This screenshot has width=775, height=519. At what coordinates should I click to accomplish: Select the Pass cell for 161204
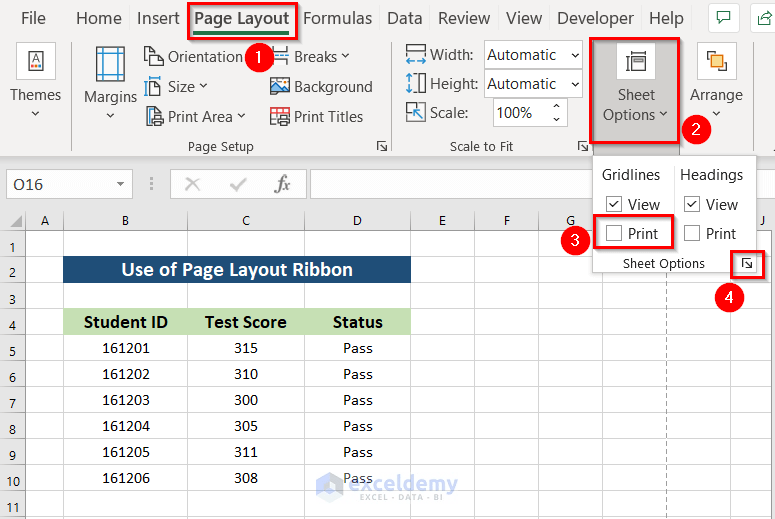(x=357, y=426)
